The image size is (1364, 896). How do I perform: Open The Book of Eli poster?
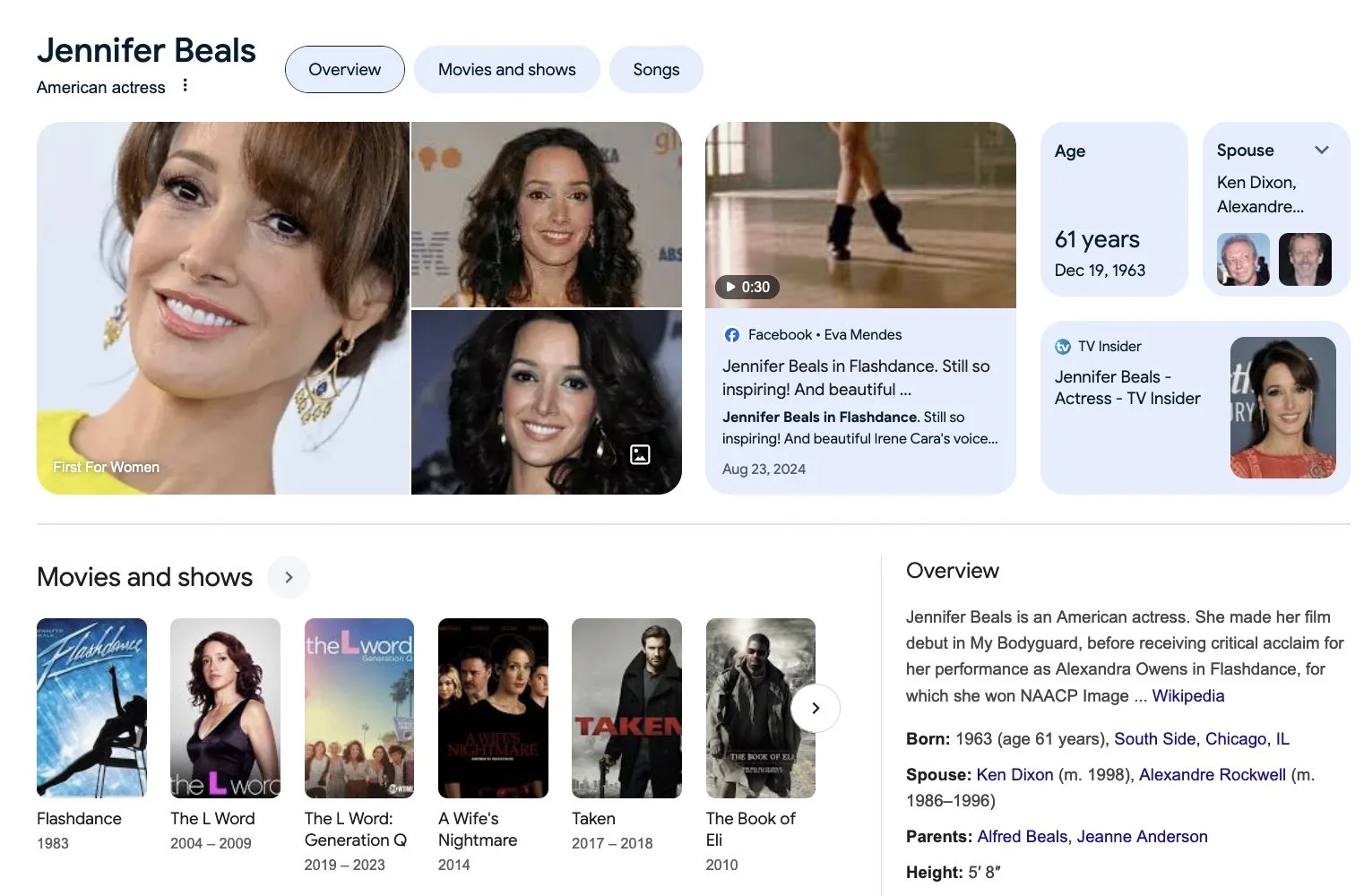(761, 708)
